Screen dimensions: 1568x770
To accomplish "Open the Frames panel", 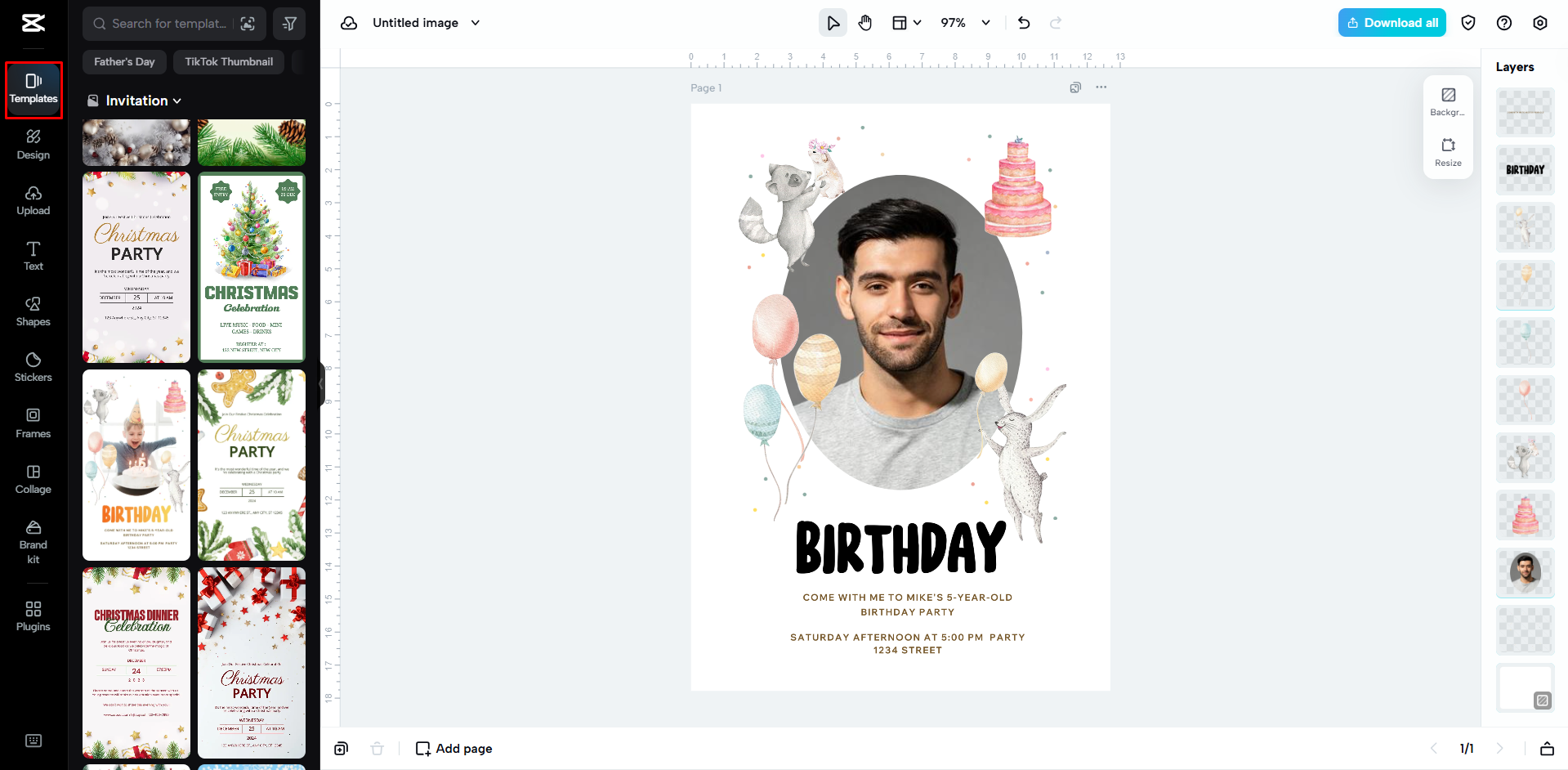I will click(x=33, y=424).
